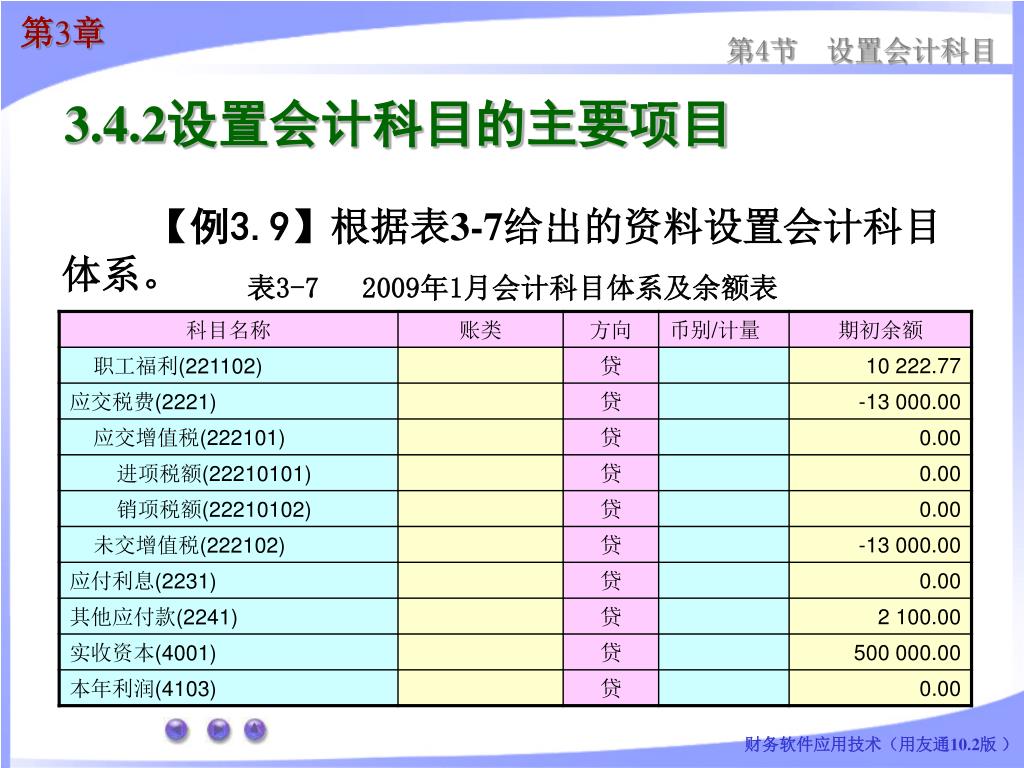Click the 应交税费(2221) row name
1024x768 pixels.
(x=143, y=402)
